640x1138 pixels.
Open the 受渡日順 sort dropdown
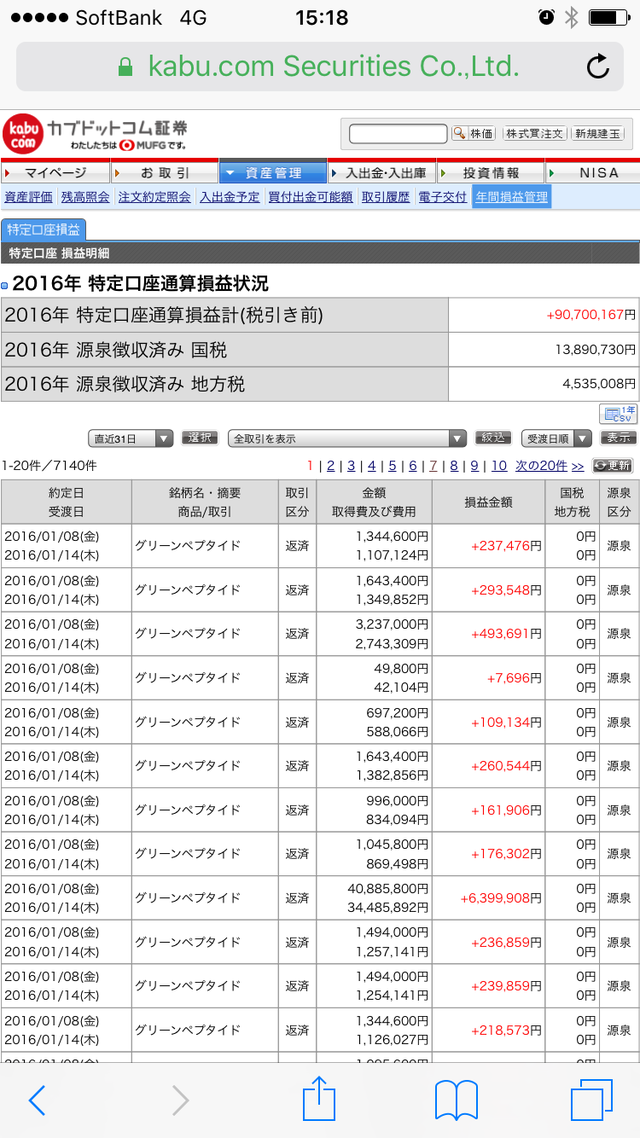(557, 438)
